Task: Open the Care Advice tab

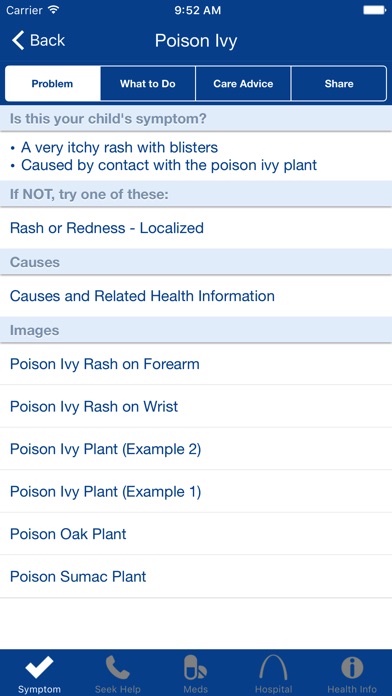Action: pyautogui.click(x=243, y=84)
